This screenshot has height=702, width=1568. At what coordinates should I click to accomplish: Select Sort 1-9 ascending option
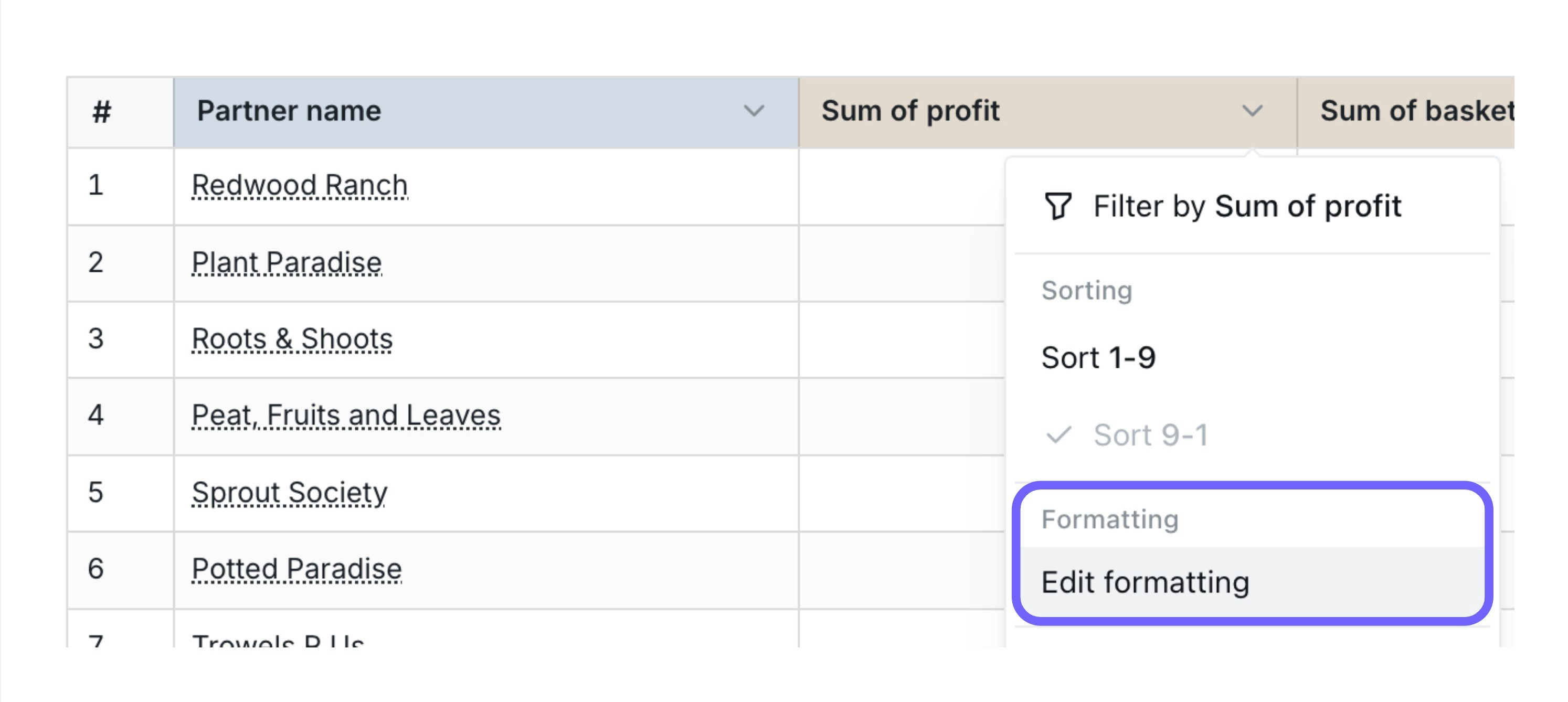(x=1097, y=357)
